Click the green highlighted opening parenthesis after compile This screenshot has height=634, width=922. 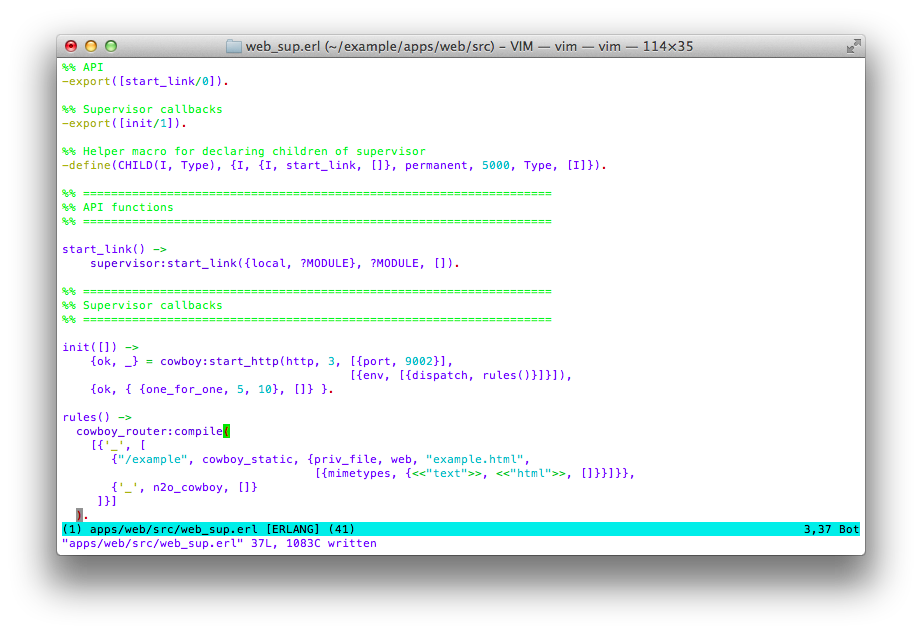227,431
